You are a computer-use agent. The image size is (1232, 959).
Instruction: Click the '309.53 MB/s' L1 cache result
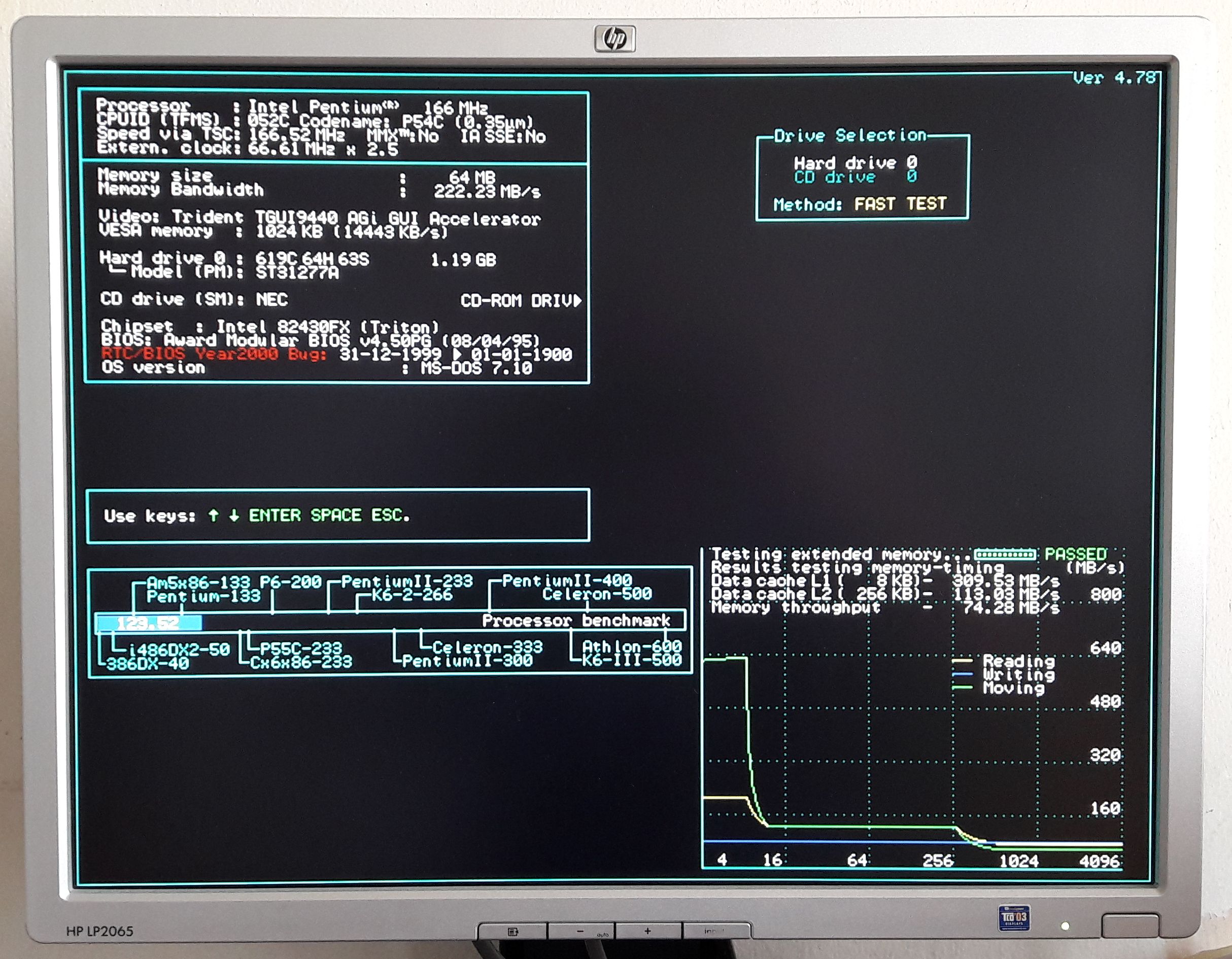(x=1006, y=580)
